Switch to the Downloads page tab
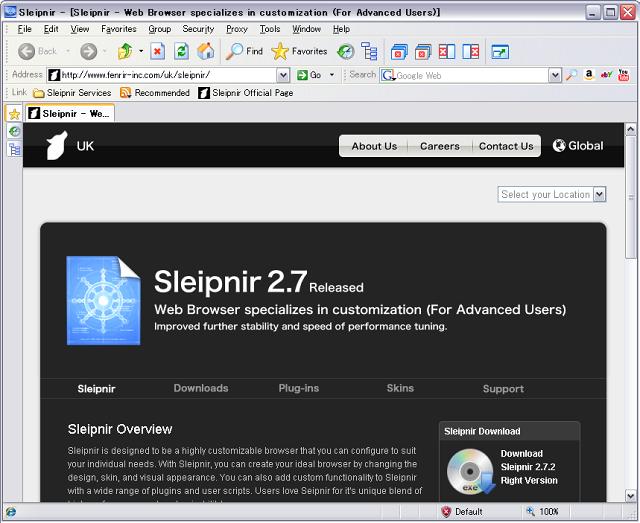 201,388
